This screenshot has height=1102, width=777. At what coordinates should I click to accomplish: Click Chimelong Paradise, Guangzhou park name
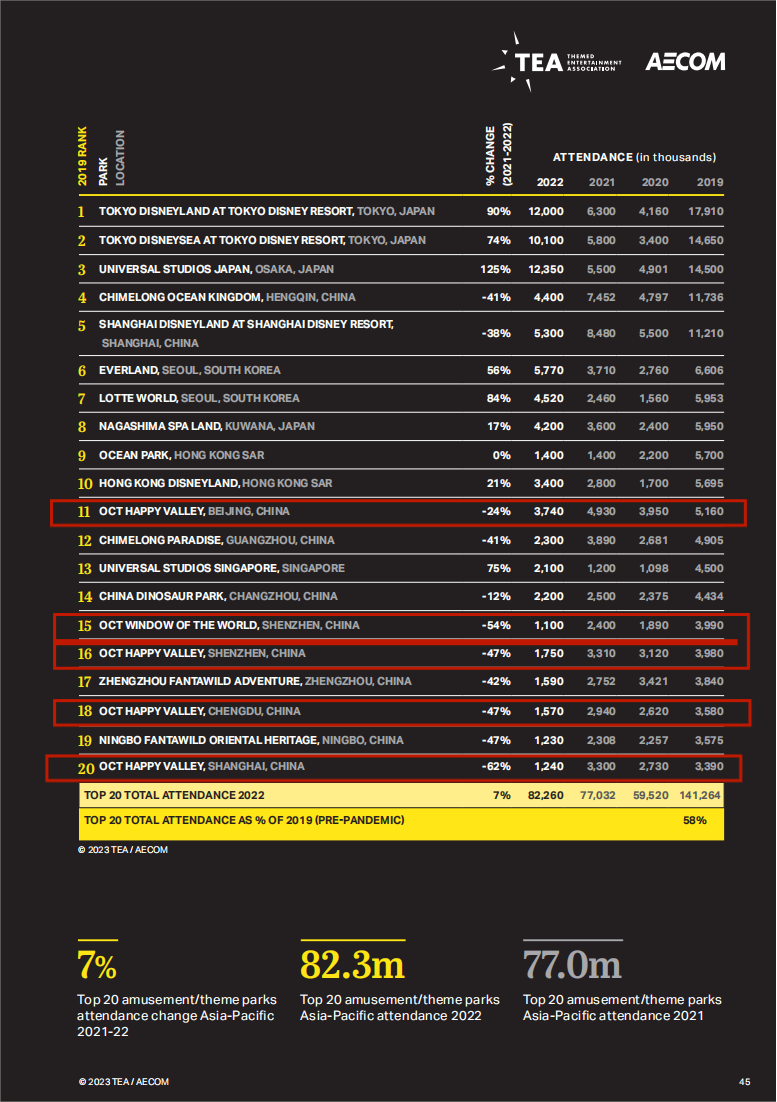(x=216, y=540)
